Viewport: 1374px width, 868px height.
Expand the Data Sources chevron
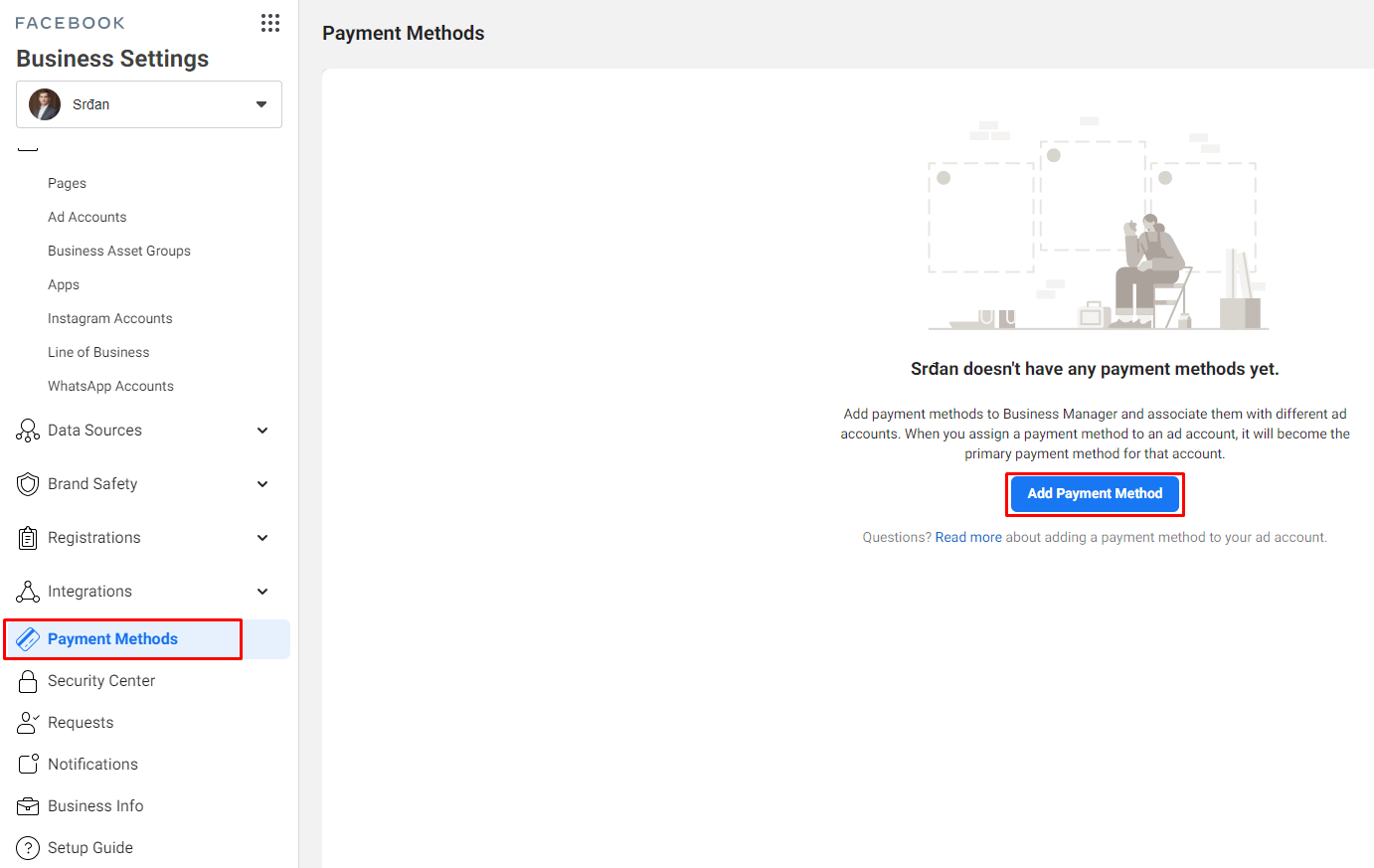(x=262, y=431)
